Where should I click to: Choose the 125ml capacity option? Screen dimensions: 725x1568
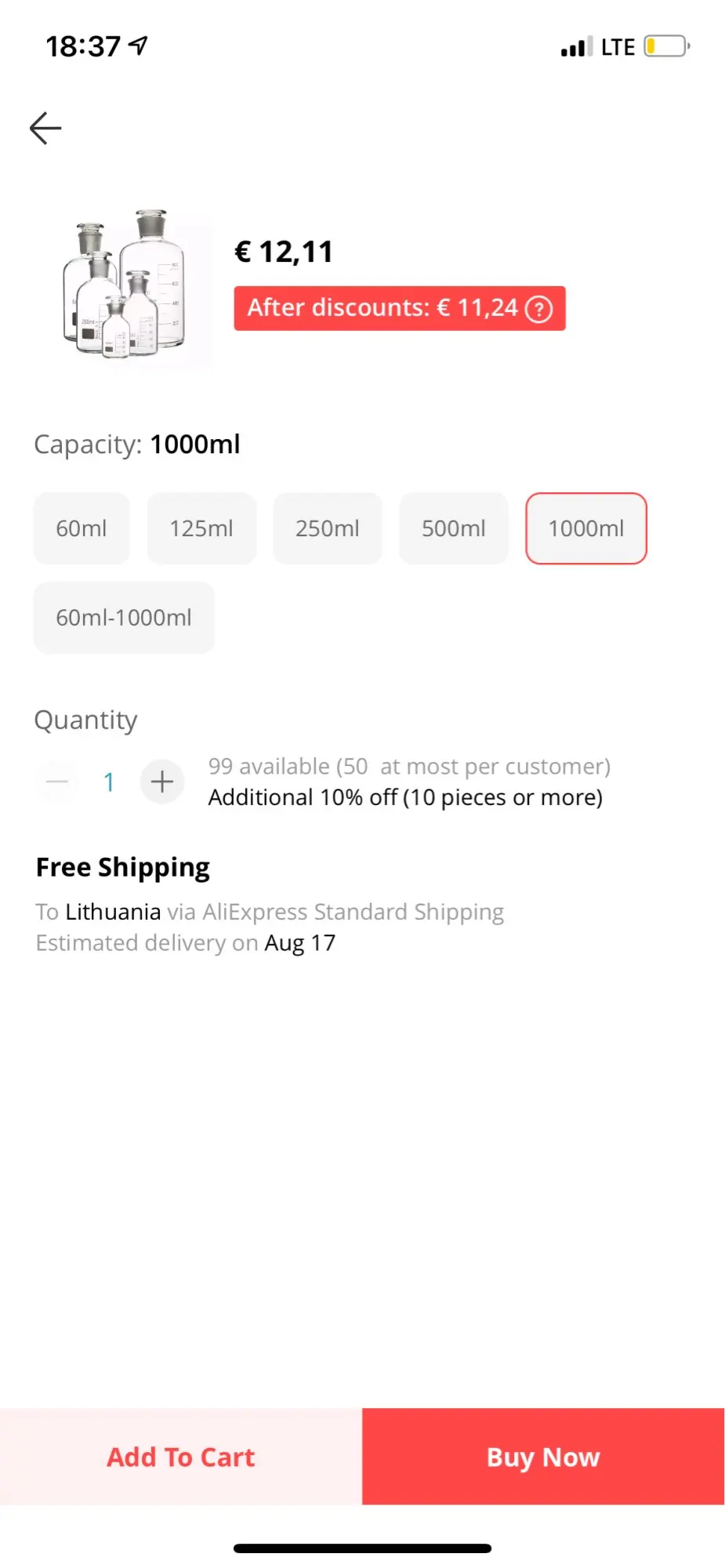click(201, 528)
